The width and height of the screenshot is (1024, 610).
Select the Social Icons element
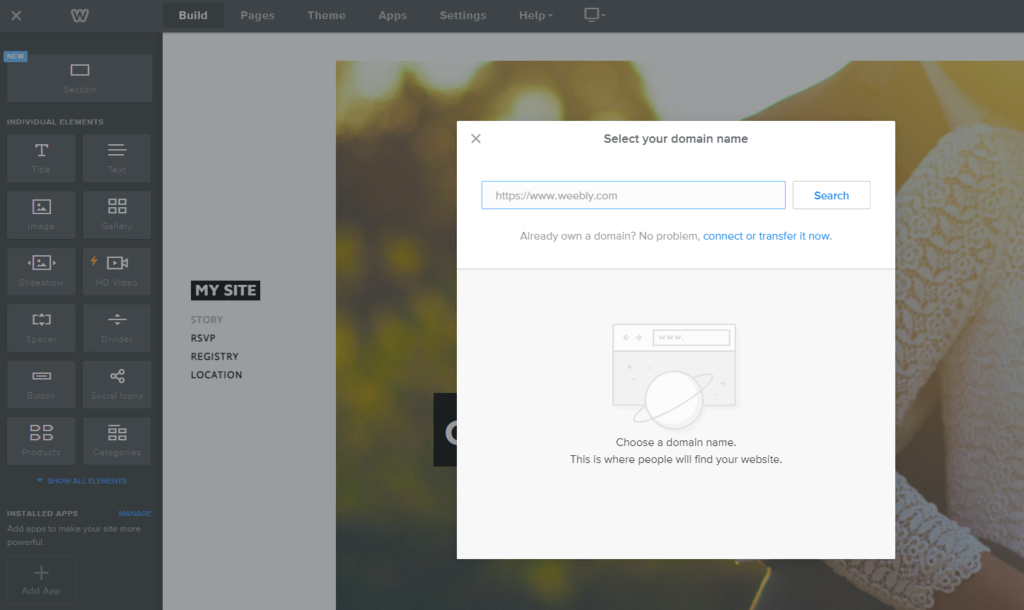click(x=116, y=384)
